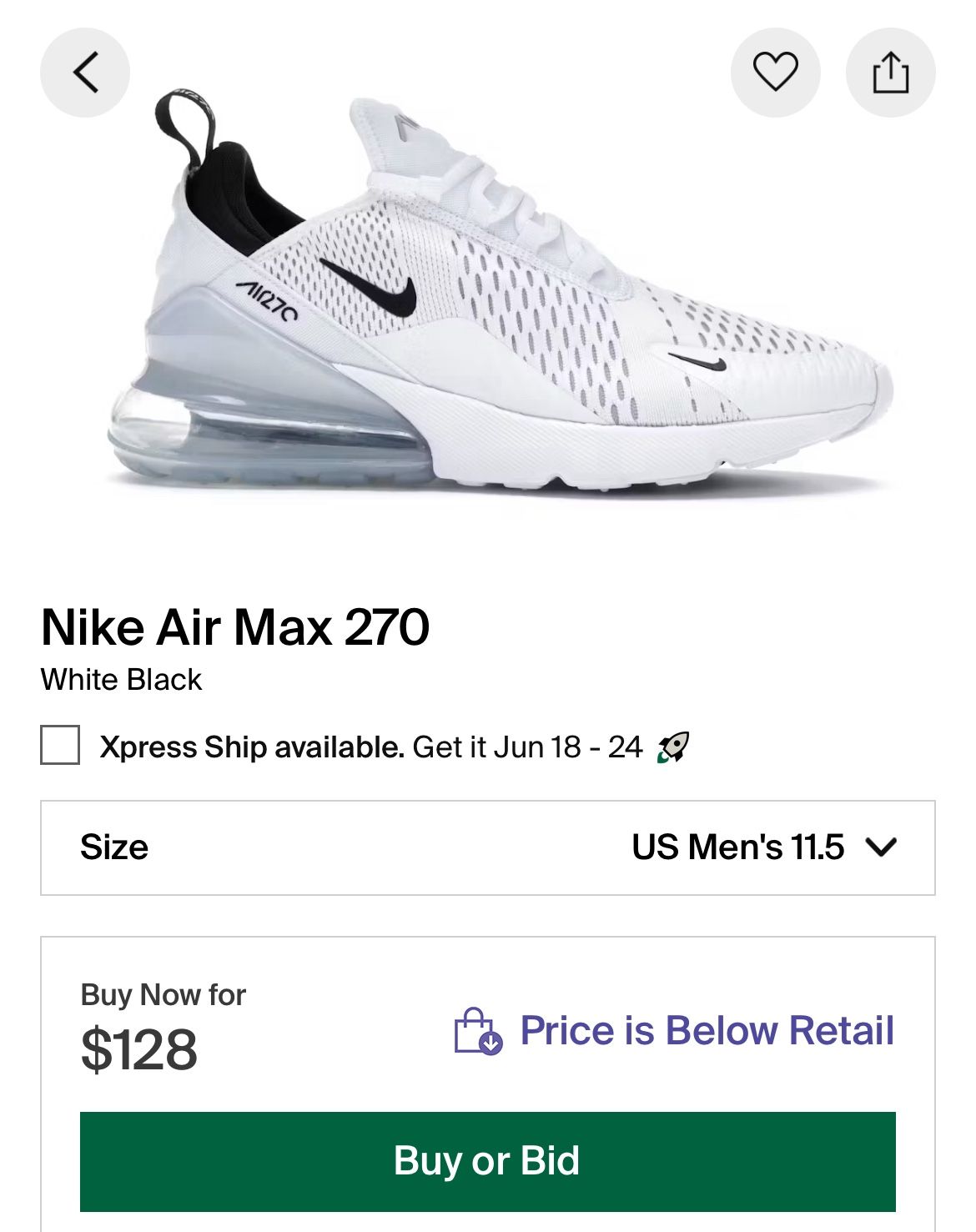Click the 'Price is Below Retail' link
Image resolution: width=976 pixels, height=1232 pixels.
click(707, 1030)
